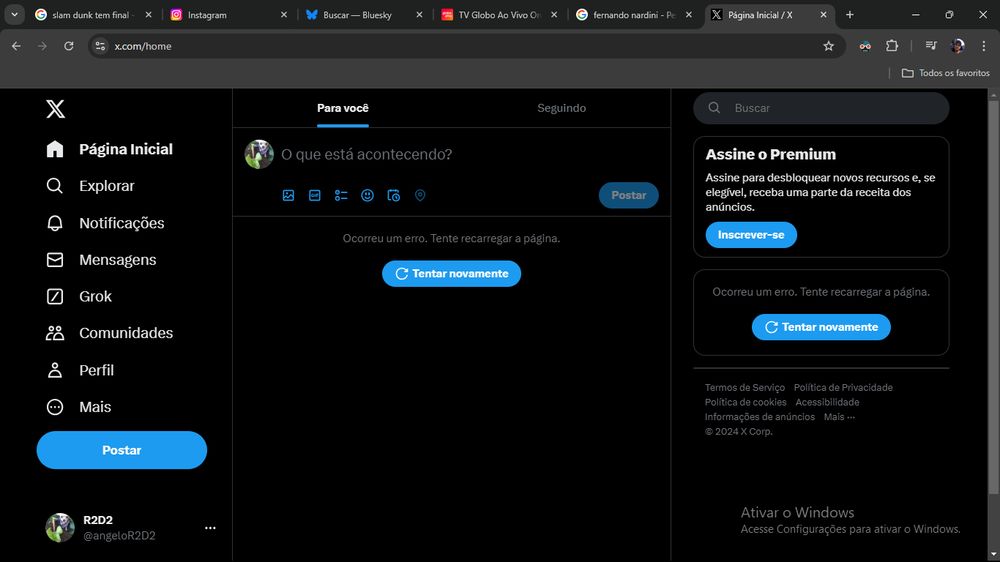
Task: Open the emoji picker icon
Action: coord(367,195)
